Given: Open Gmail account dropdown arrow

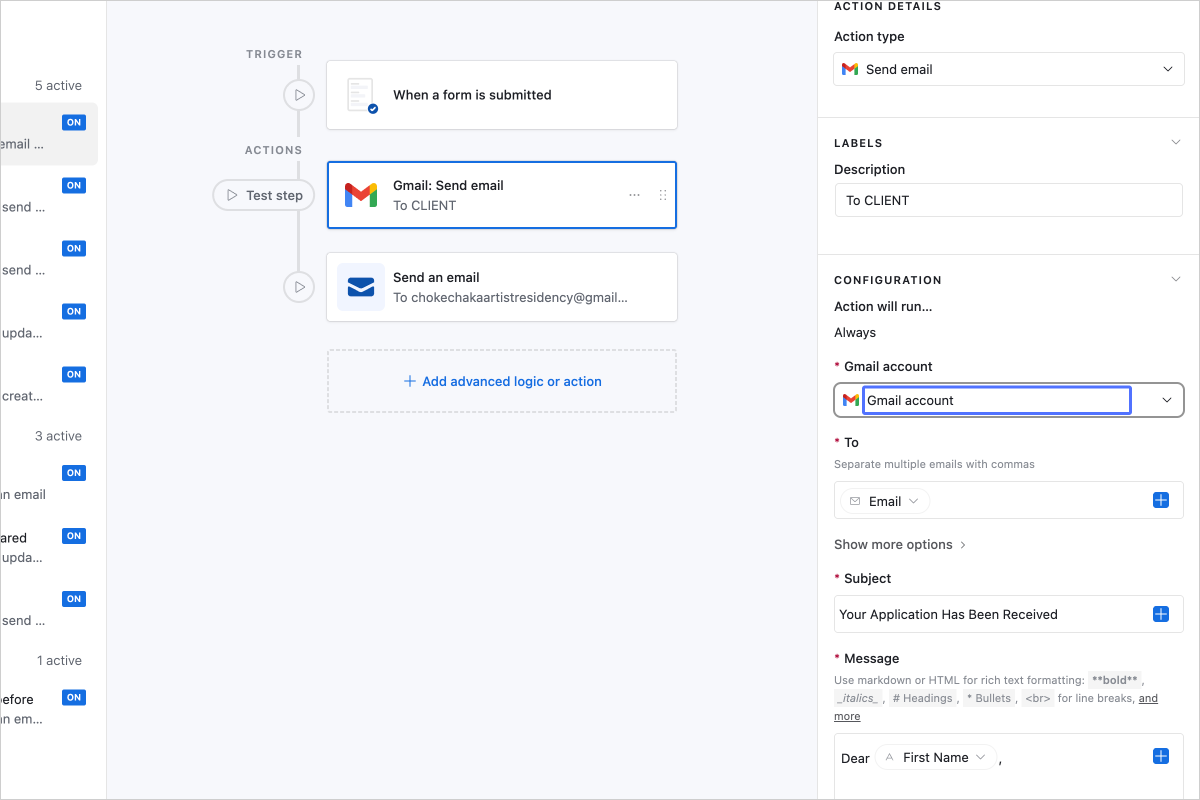Looking at the screenshot, I should click(x=1167, y=400).
